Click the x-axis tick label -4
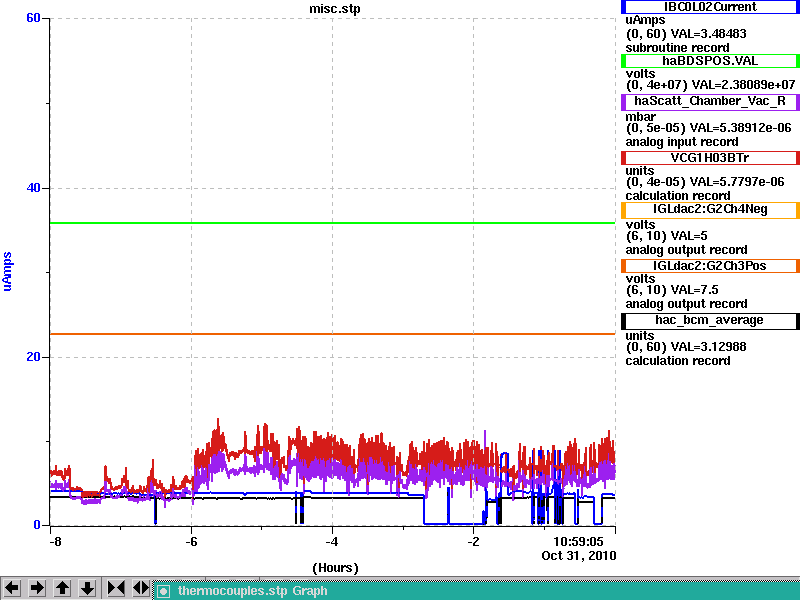This screenshot has height=600, width=800. pyautogui.click(x=332, y=542)
